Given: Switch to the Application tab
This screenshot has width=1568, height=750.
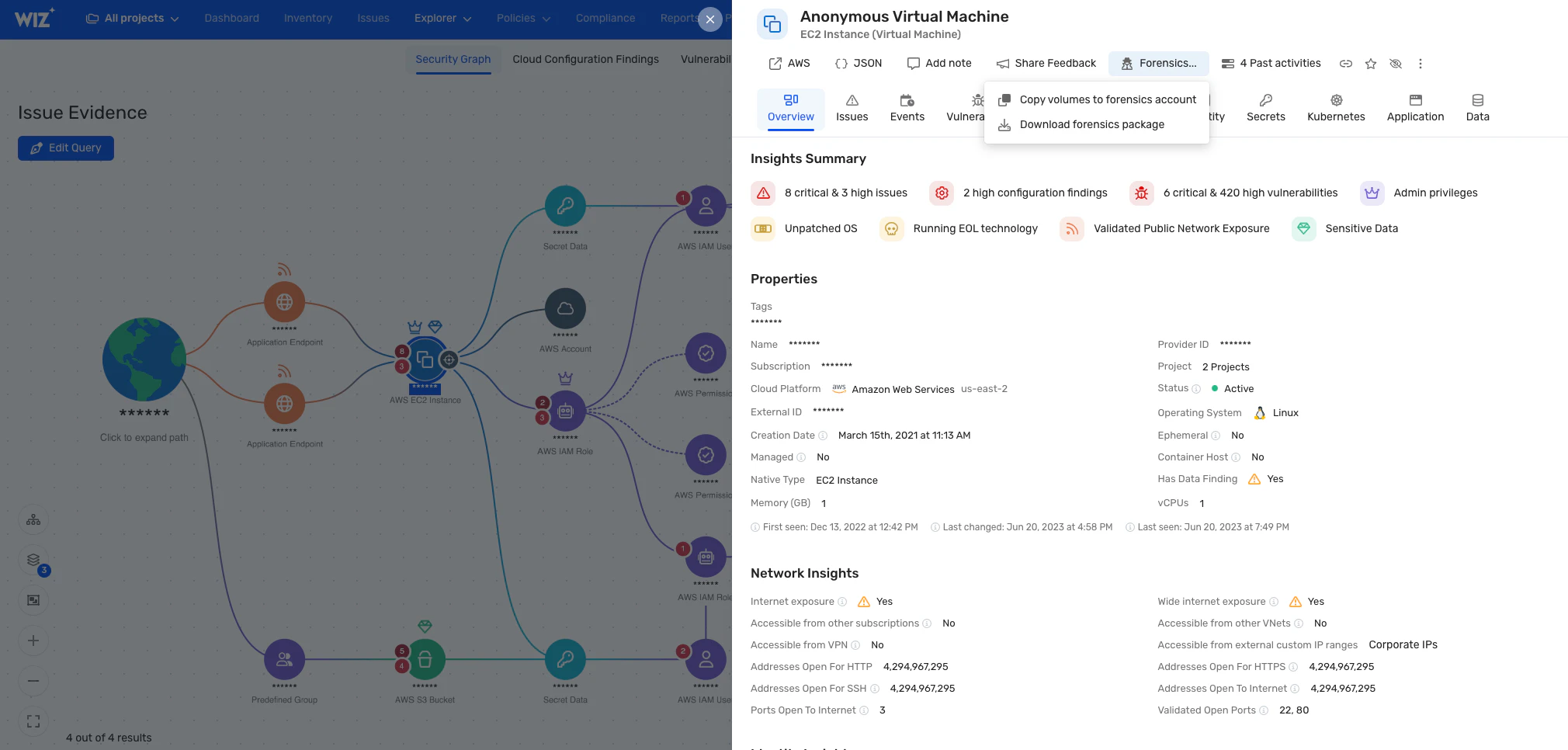Looking at the screenshot, I should pos(1416,109).
